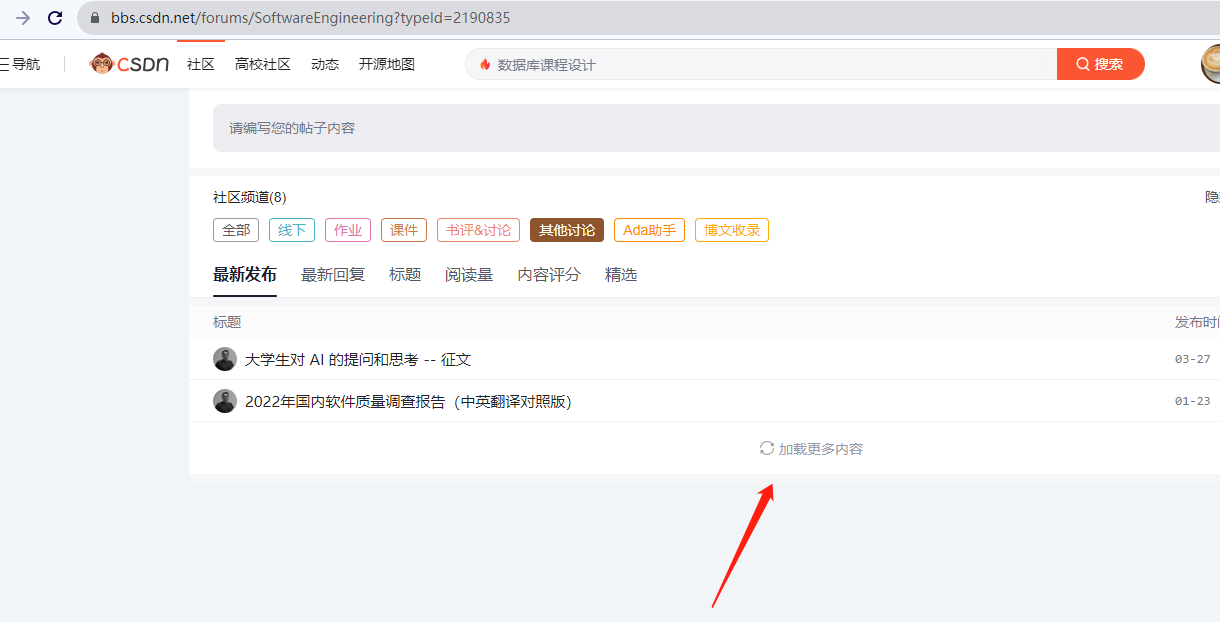Select the 作业 channel tag
The width and height of the screenshot is (1220, 622).
[x=348, y=230]
